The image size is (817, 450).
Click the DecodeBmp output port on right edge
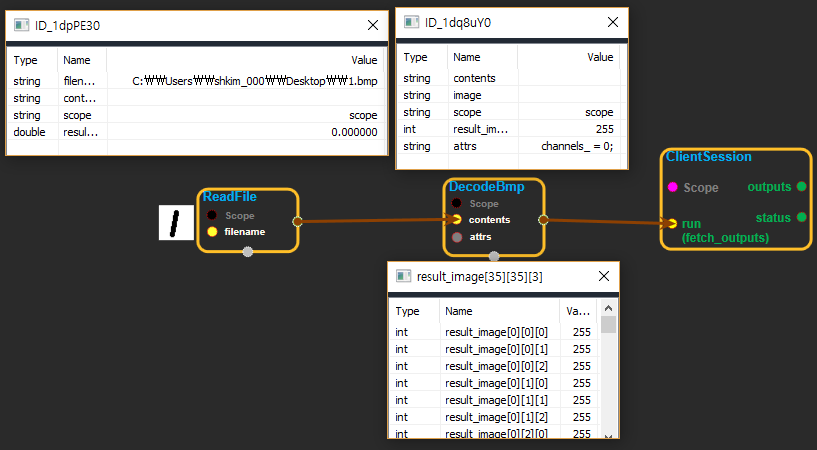[x=543, y=219]
